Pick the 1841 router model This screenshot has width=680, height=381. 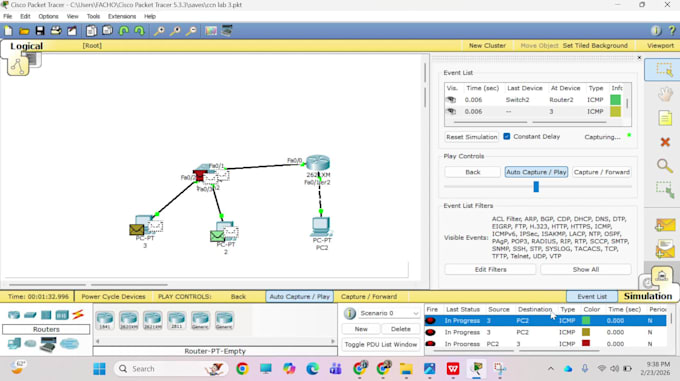pyautogui.click(x=105, y=320)
